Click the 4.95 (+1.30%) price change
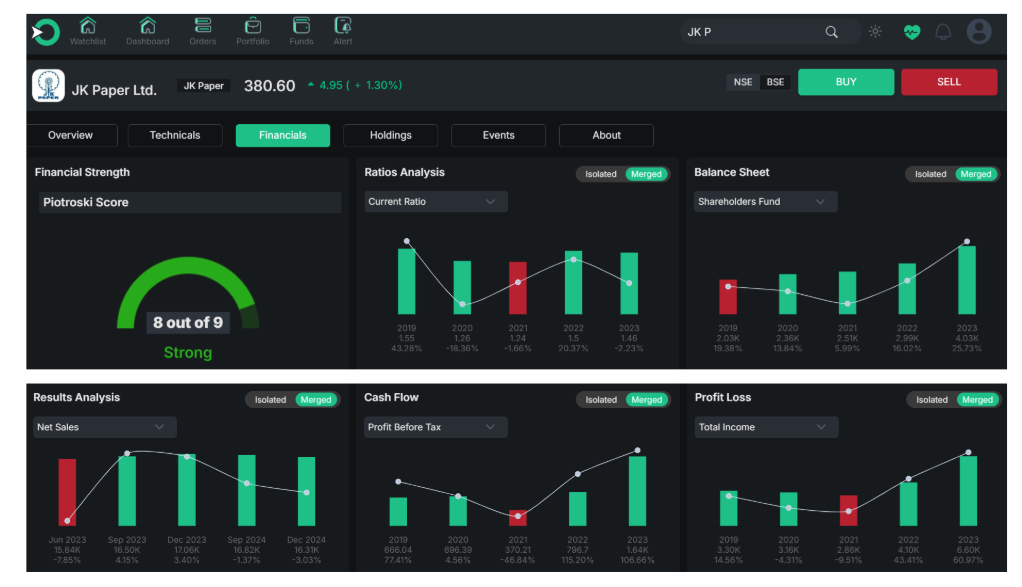1022x587 pixels. [x=355, y=85]
